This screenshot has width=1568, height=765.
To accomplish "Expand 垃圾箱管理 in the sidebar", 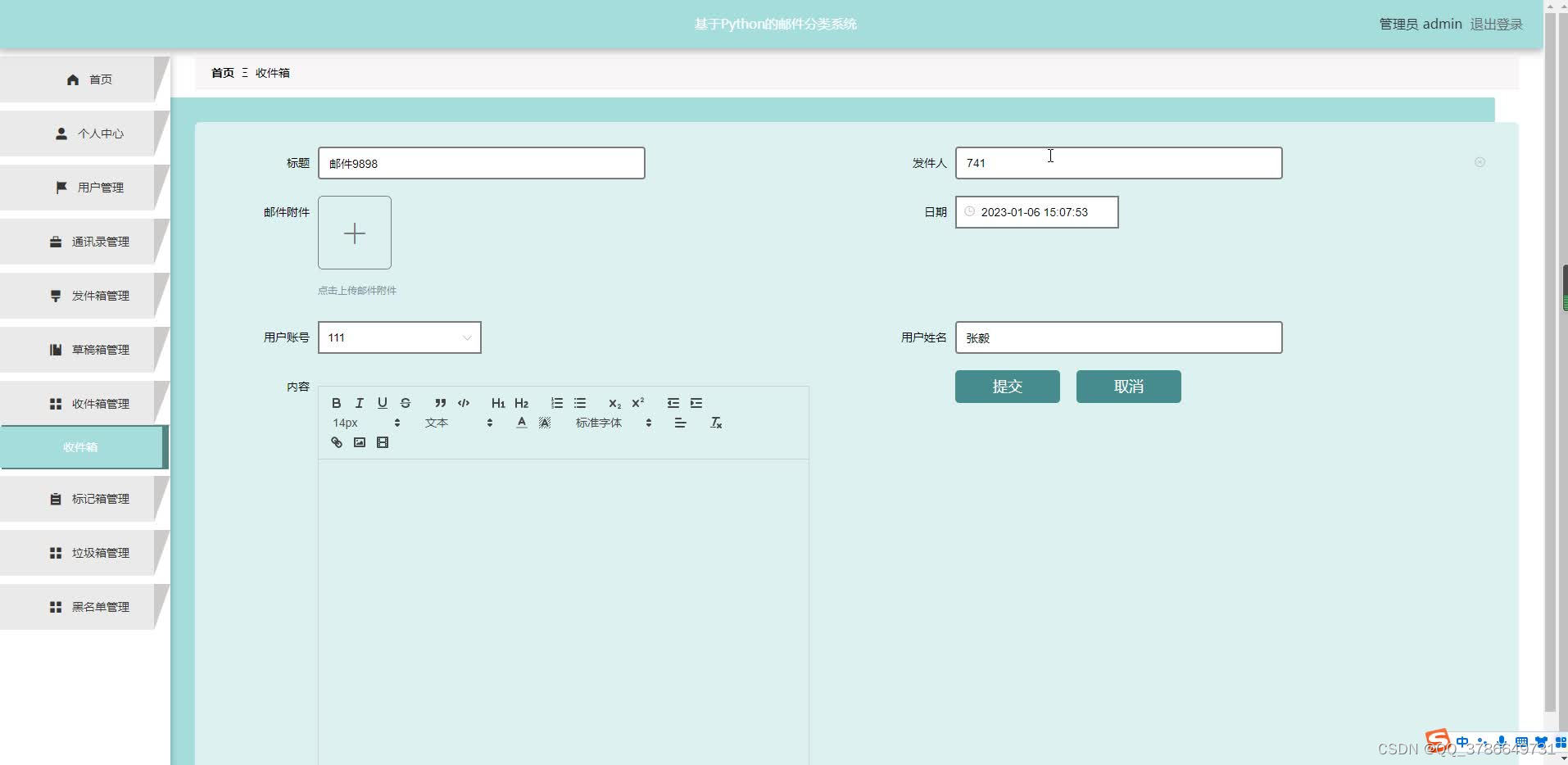I will click(84, 553).
